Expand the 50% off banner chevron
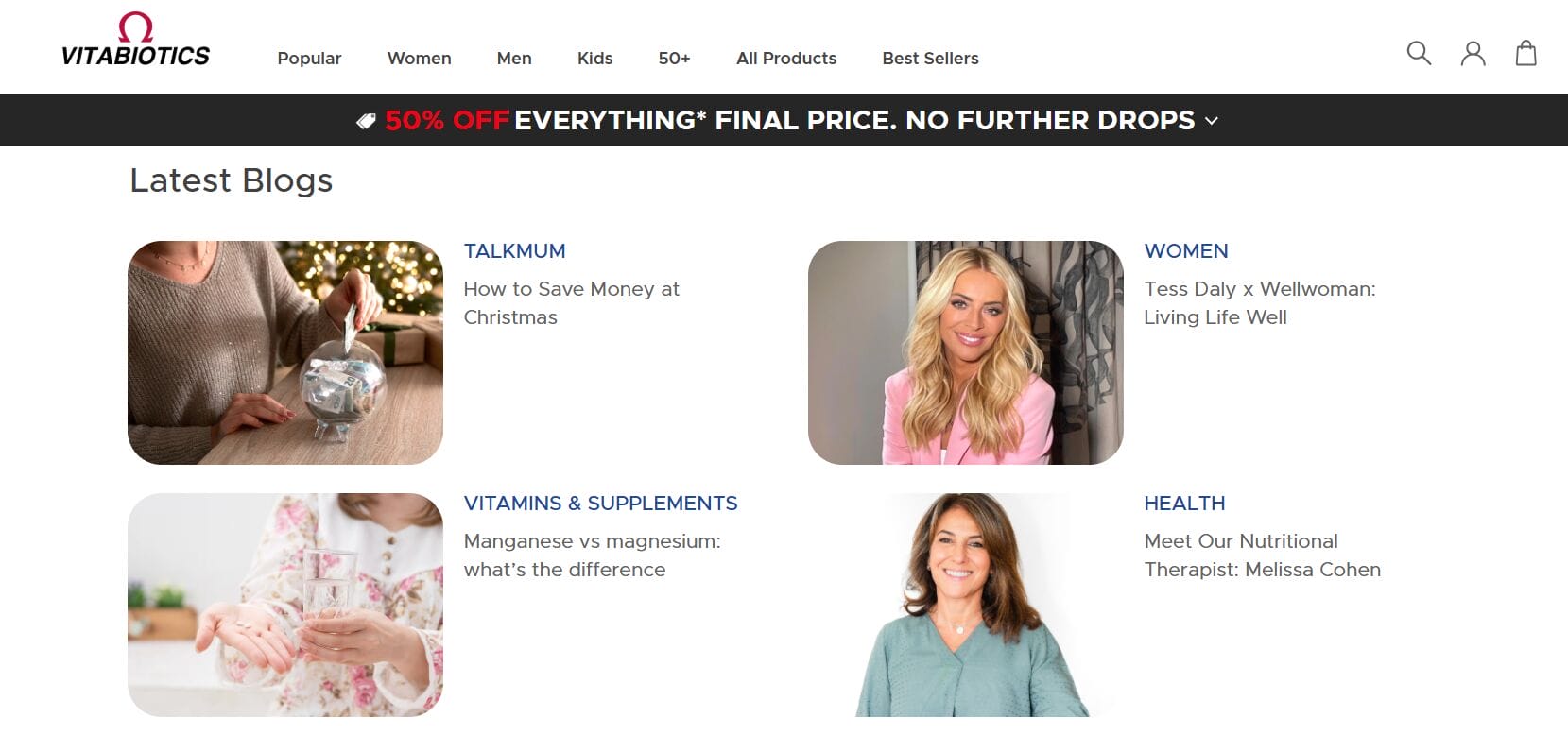 (x=1212, y=121)
